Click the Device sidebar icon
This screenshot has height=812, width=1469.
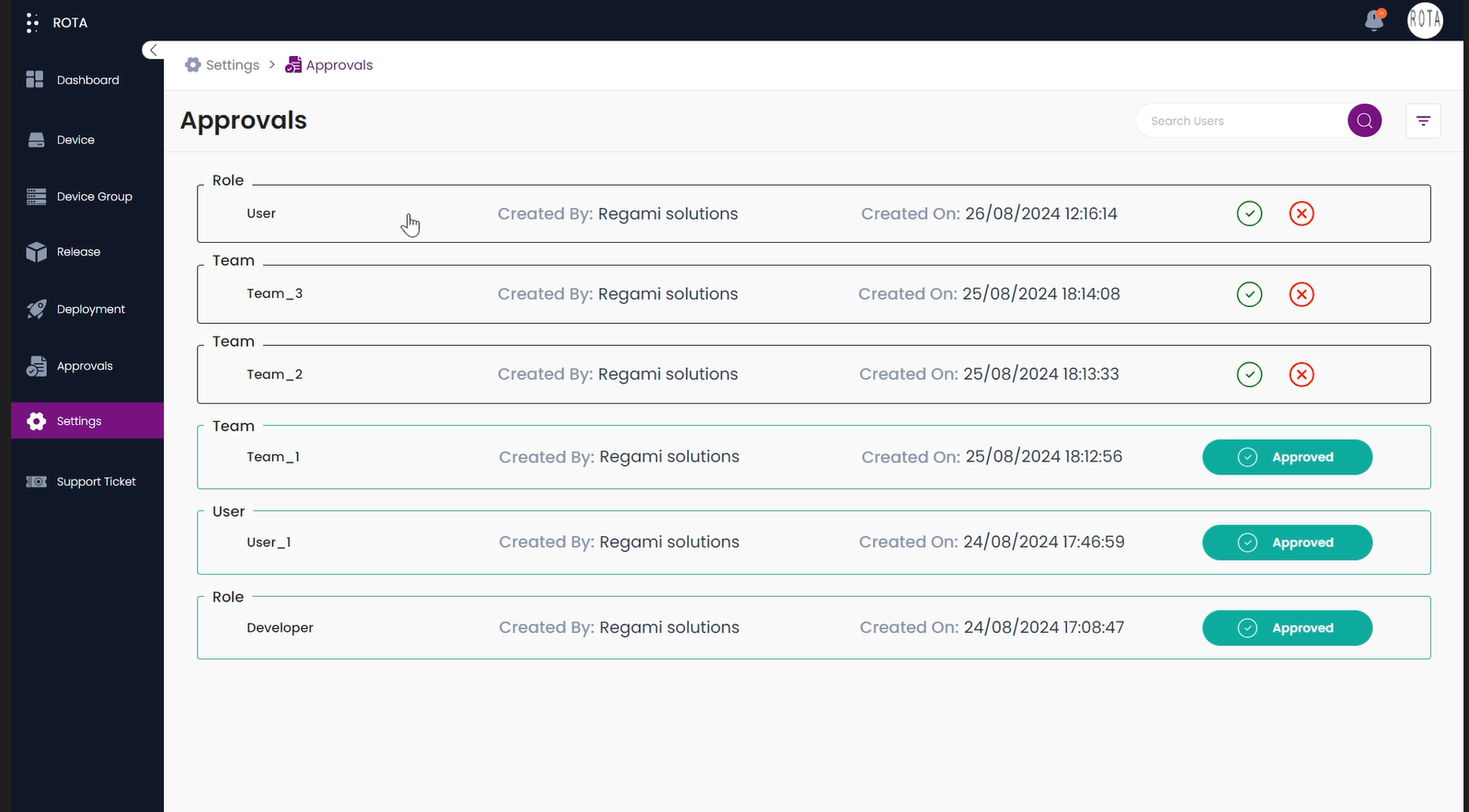tap(36, 140)
